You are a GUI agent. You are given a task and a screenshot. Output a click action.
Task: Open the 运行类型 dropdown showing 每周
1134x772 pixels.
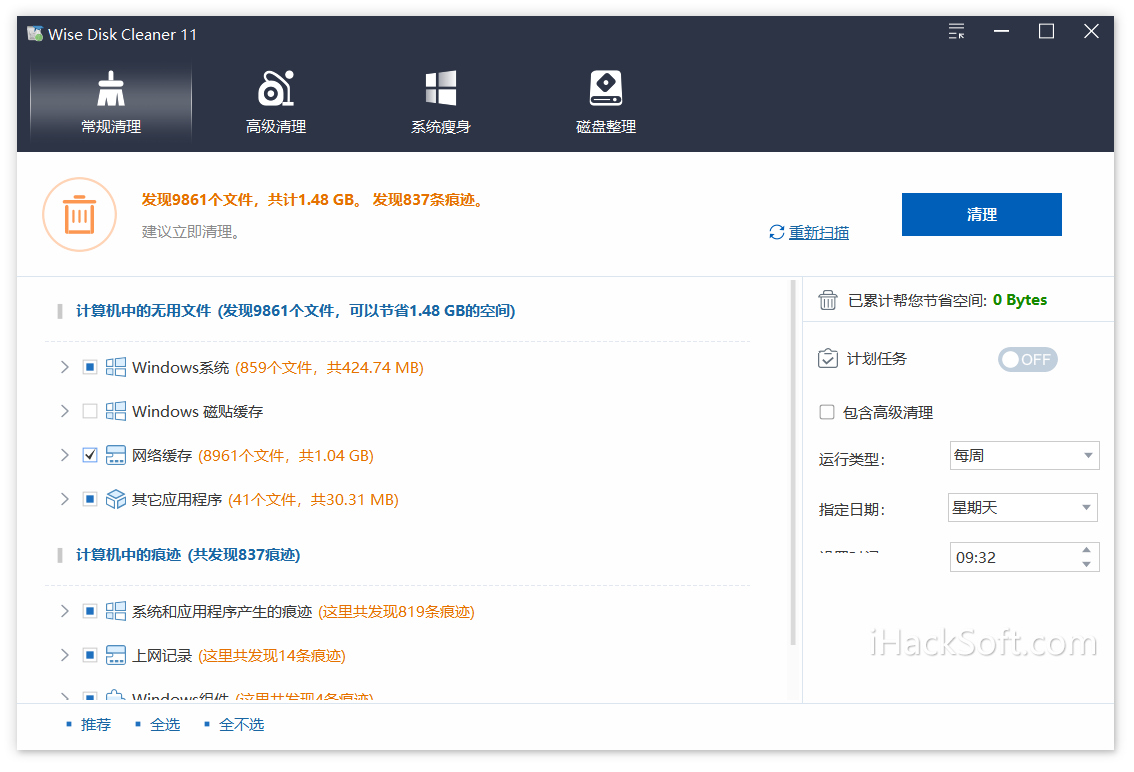pos(1024,456)
